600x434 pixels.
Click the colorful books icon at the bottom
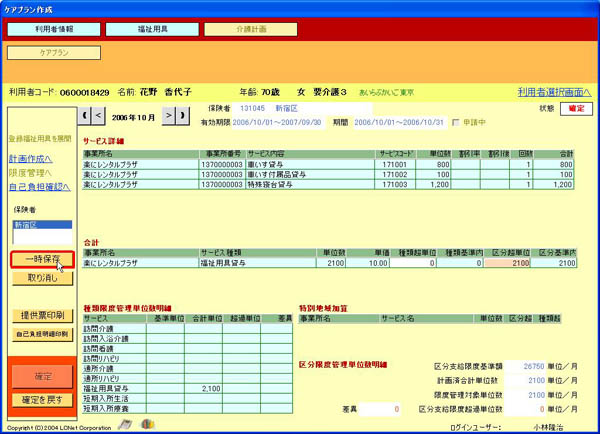coord(147,424)
